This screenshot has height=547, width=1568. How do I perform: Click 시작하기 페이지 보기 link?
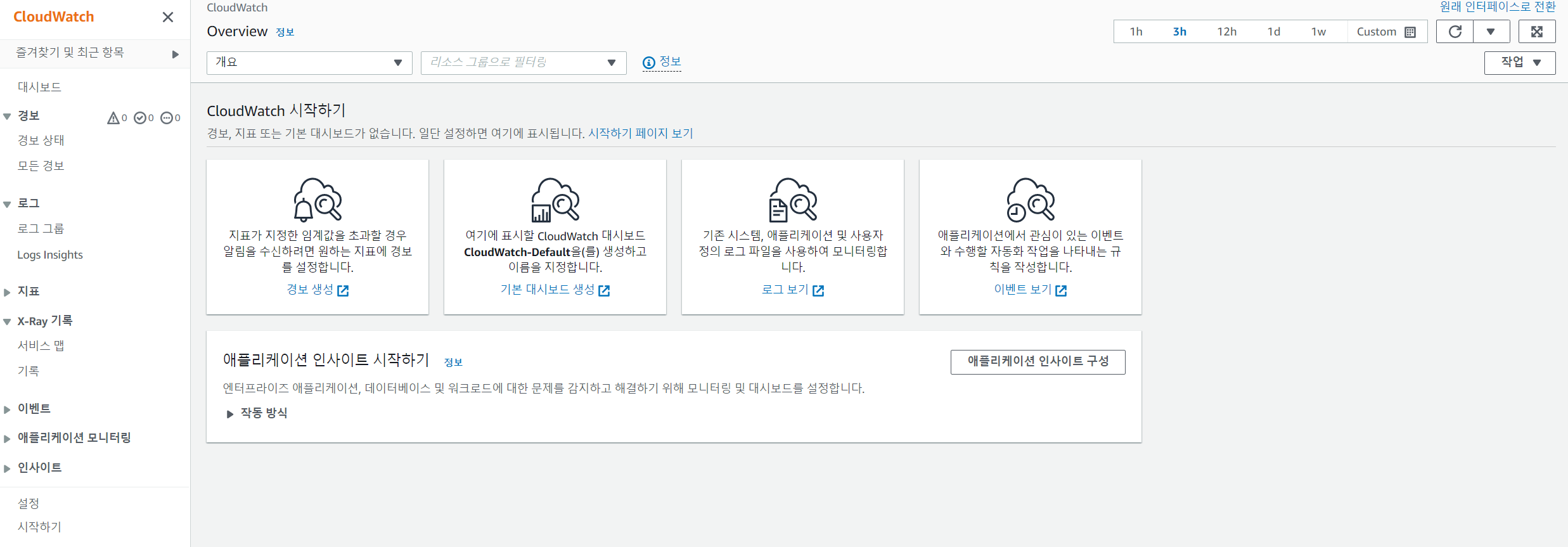[641, 134]
